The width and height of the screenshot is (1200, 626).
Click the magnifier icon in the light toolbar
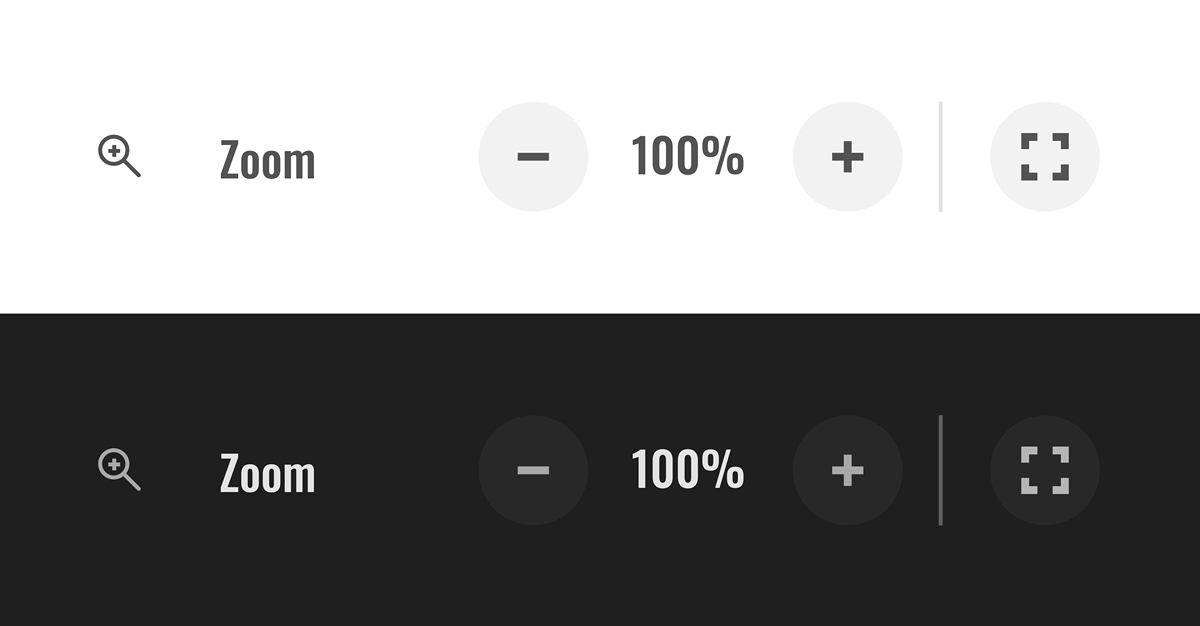click(x=118, y=157)
